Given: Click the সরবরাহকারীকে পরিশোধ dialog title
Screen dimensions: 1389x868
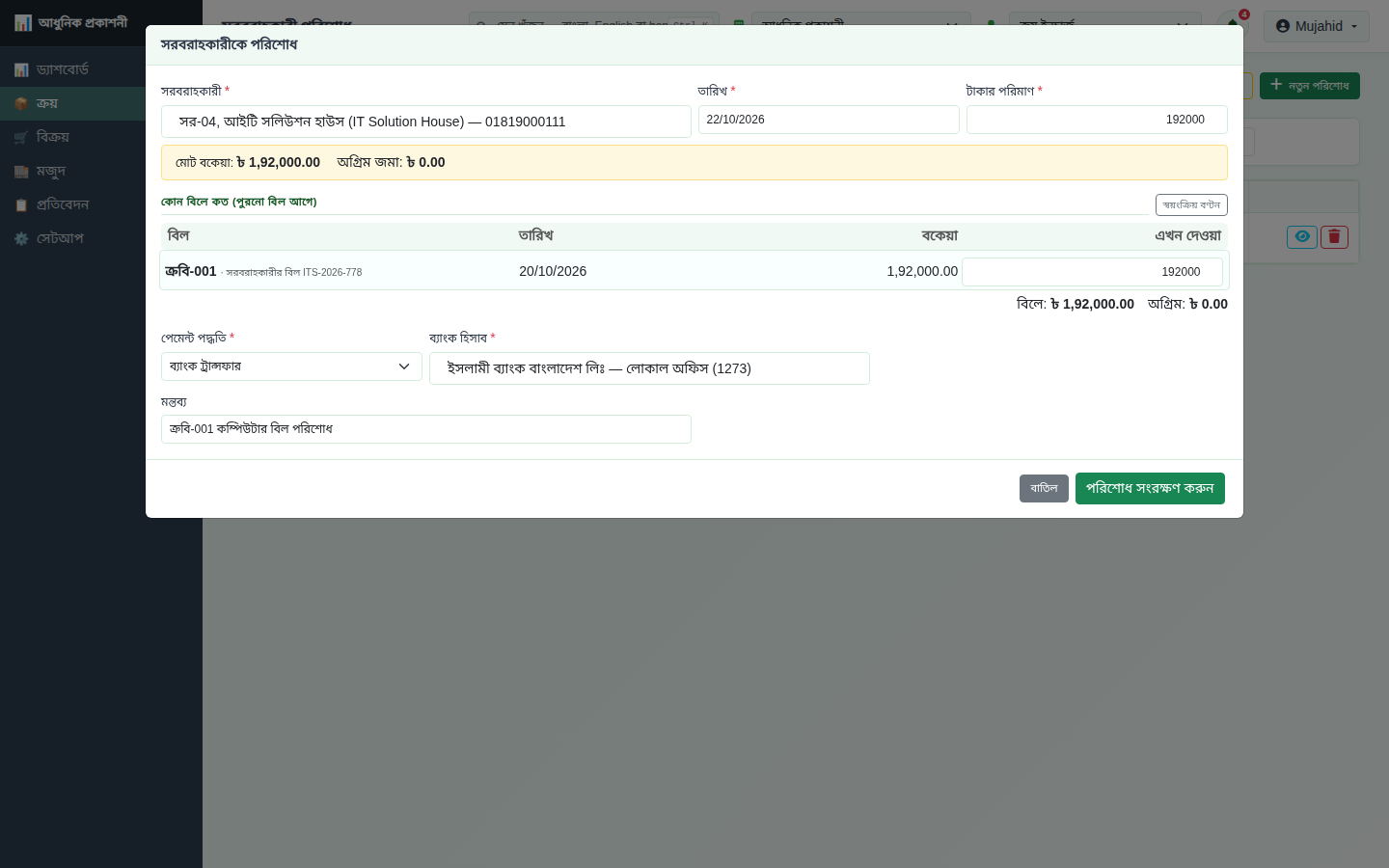Looking at the screenshot, I should click(229, 44).
